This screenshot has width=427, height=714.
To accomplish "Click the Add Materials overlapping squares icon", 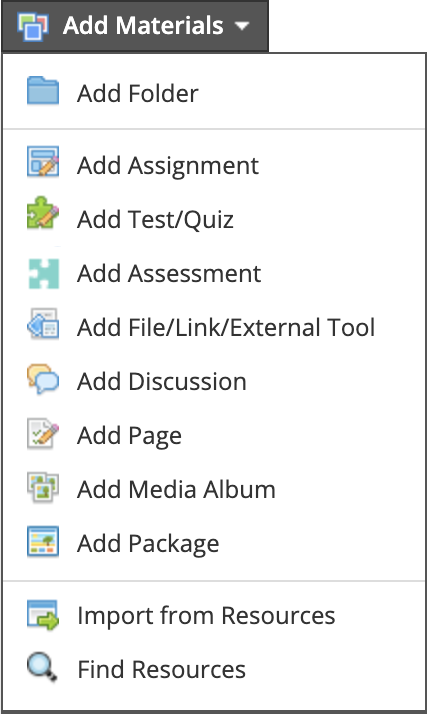I will (32, 26).
